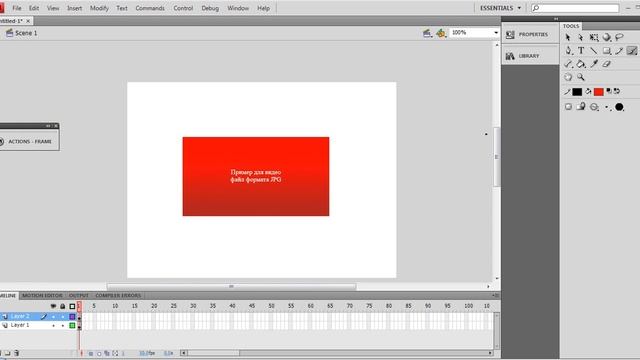Show or hide all layers eye icon
This screenshot has height=360, width=640.
[x=53, y=306]
